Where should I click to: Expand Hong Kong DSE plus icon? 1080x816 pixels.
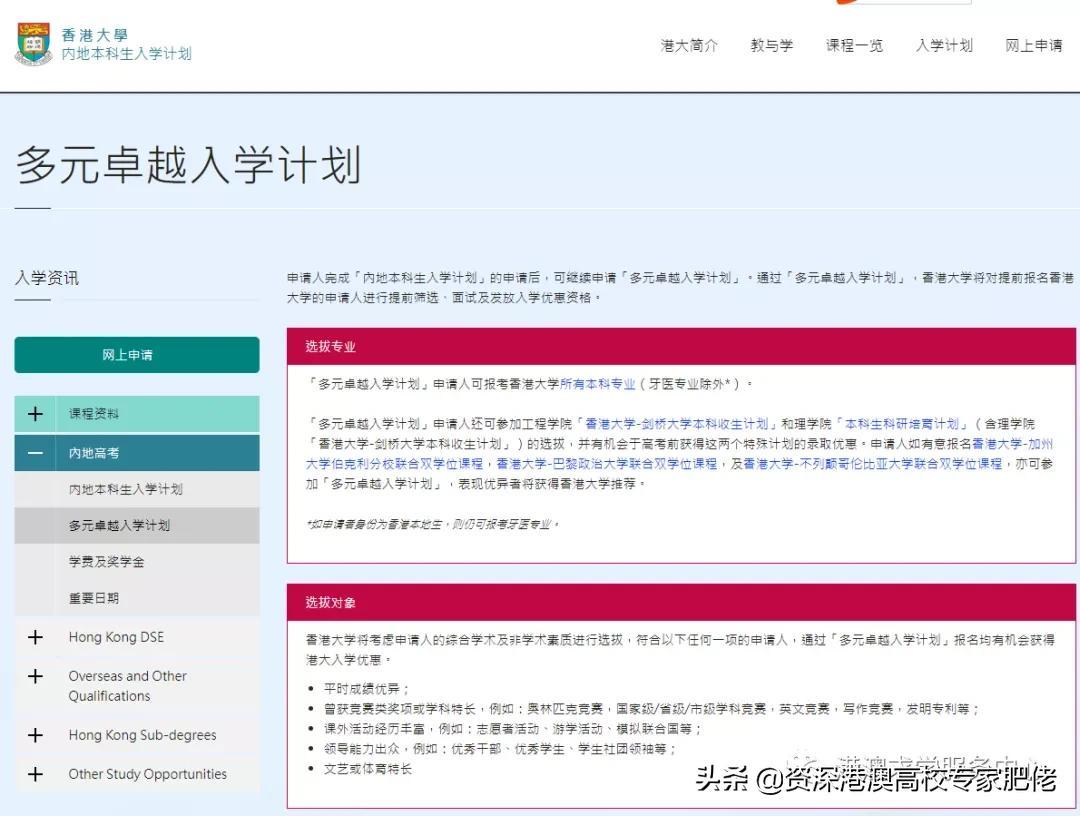point(35,637)
